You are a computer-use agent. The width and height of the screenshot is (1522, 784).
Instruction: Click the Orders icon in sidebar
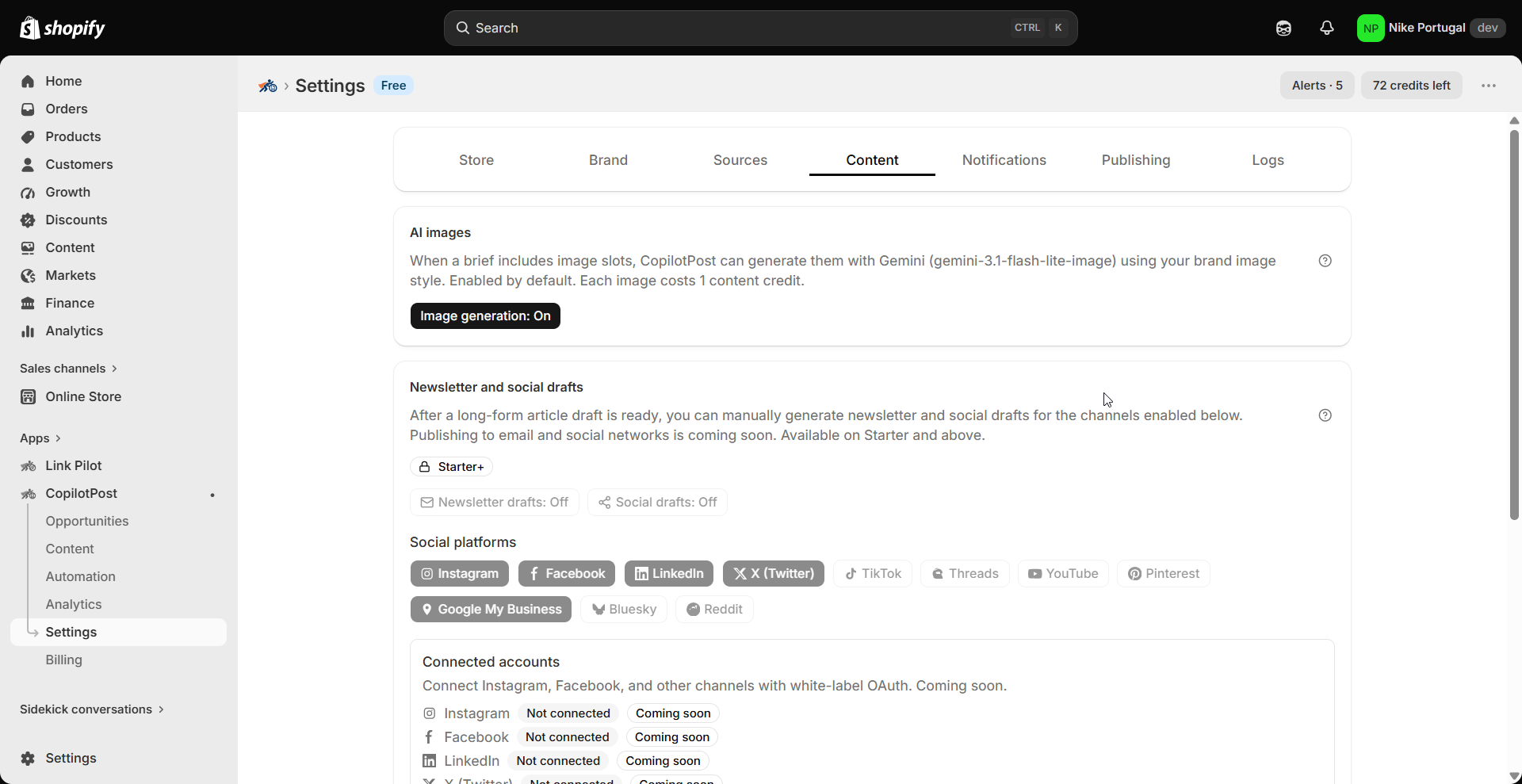[28, 109]
